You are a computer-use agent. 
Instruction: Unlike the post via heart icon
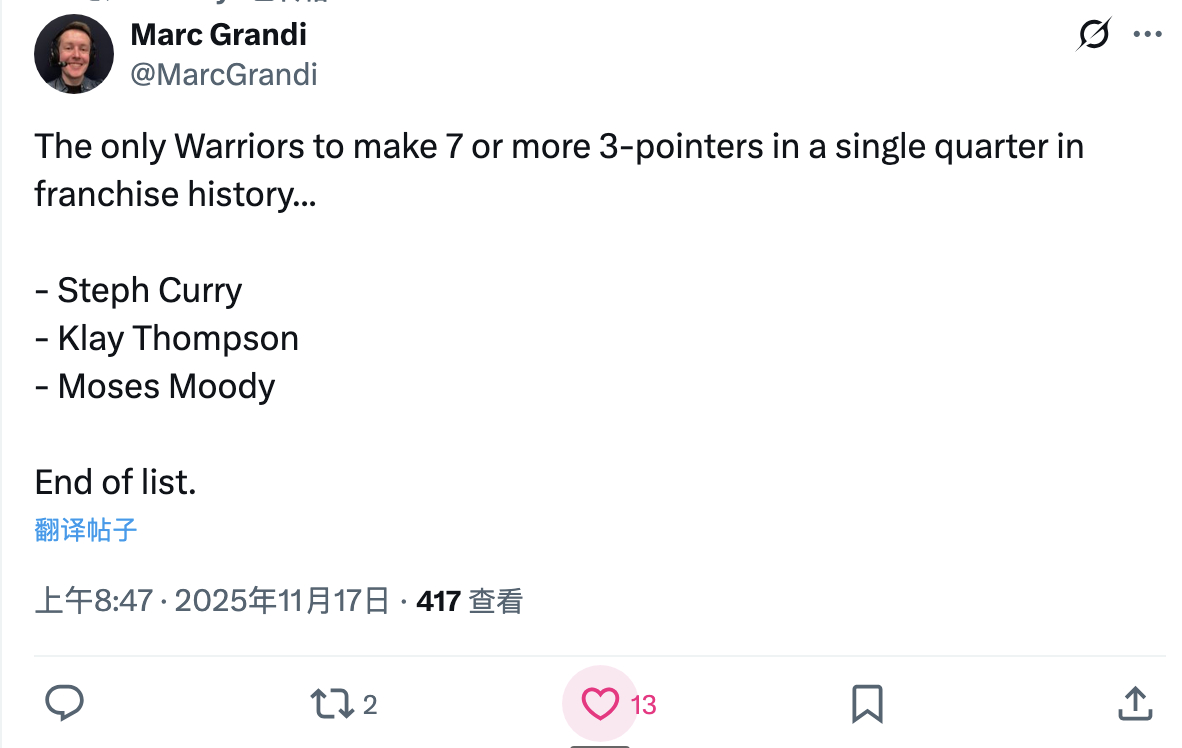(x=600, y=704)
